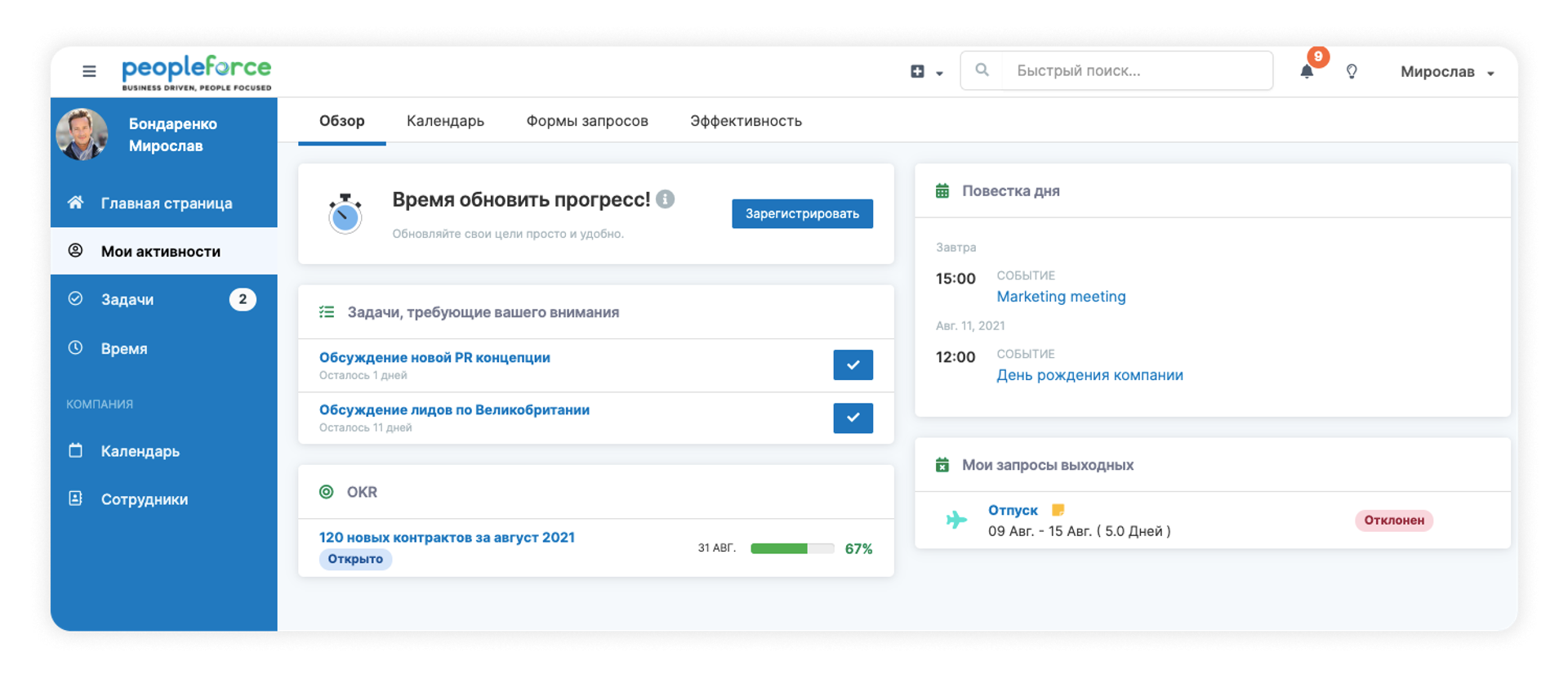Viewport: 1568px width, 684px height.
Task: Open the Marketing meeting event
Action: pos(1061,297)
